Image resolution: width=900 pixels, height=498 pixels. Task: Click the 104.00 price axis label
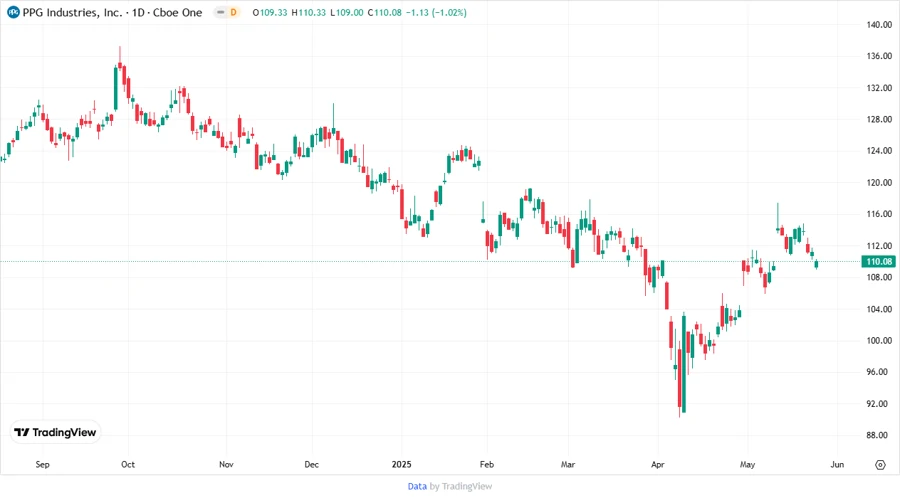point(879,309)
